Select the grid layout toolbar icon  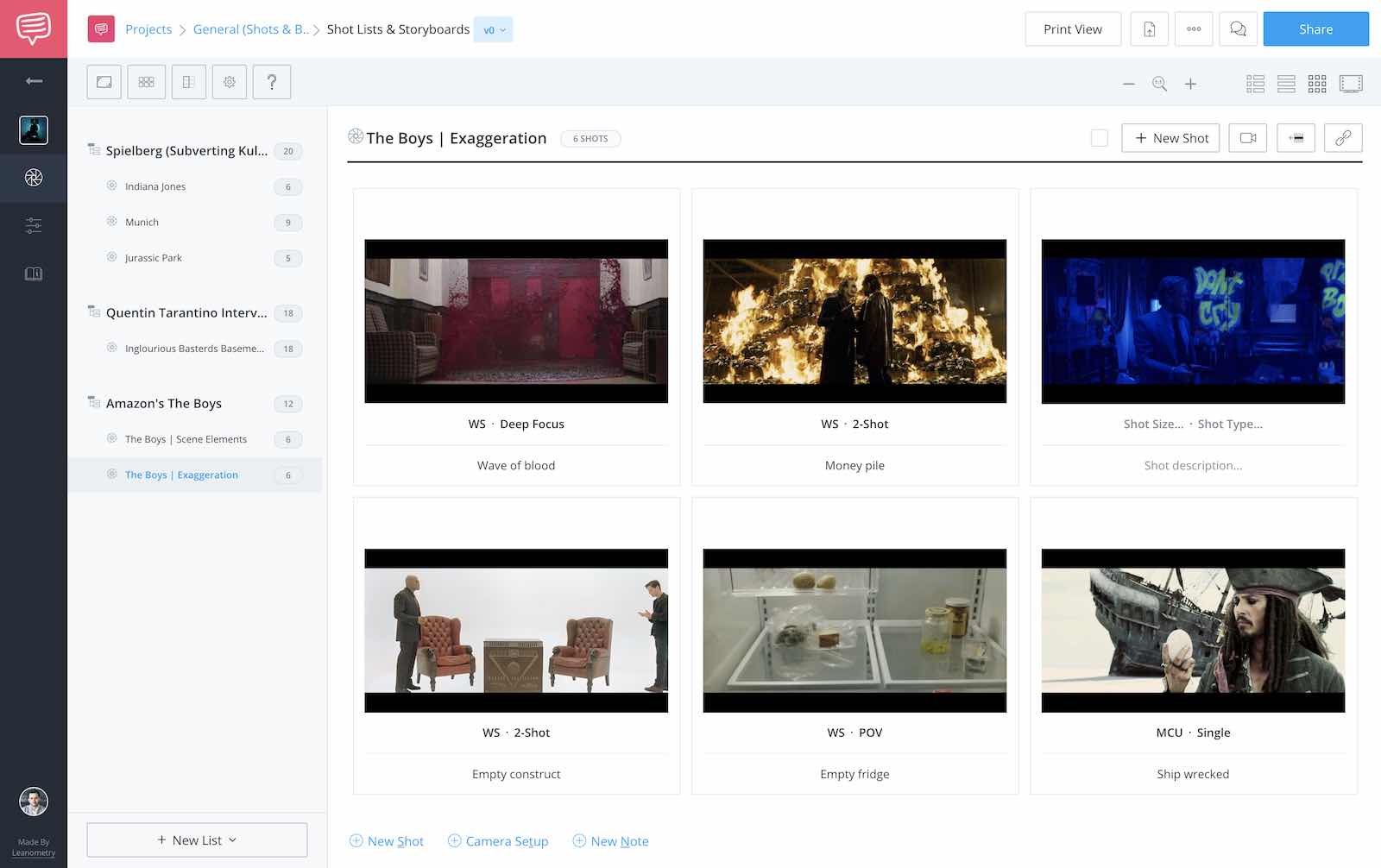tap(147, 82)
